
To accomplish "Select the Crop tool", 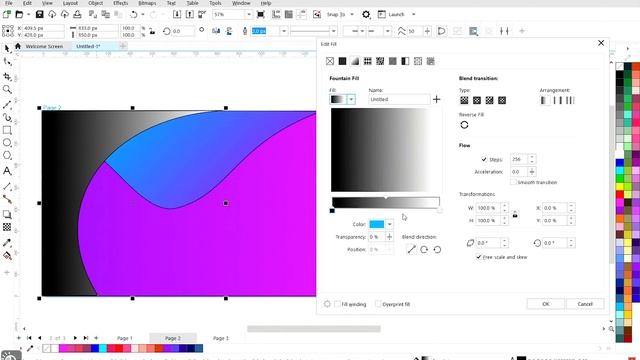I will [7, 76].
